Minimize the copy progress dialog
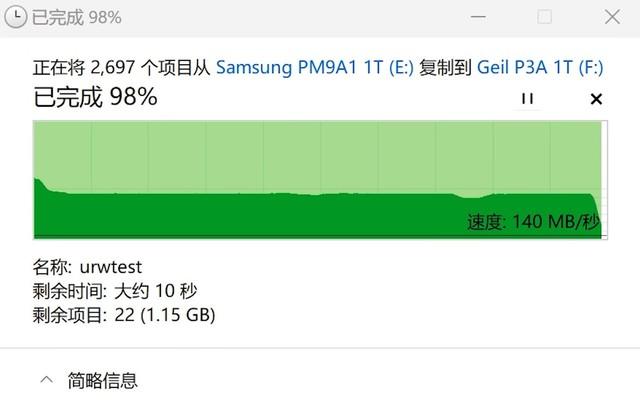The image size is (640, 406). (478, 17)
